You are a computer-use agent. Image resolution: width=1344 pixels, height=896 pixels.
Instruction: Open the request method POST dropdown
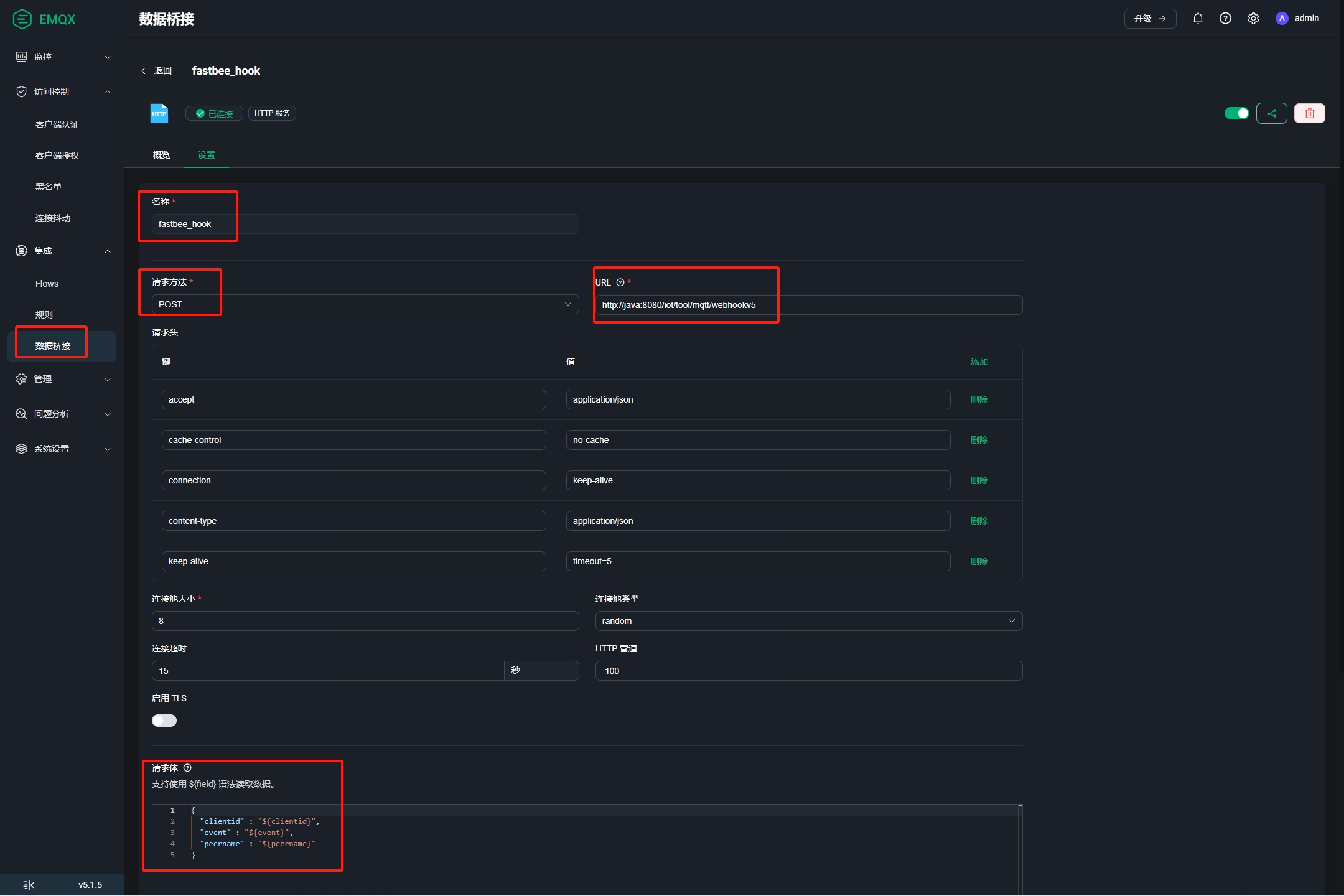tap(365, 304)
